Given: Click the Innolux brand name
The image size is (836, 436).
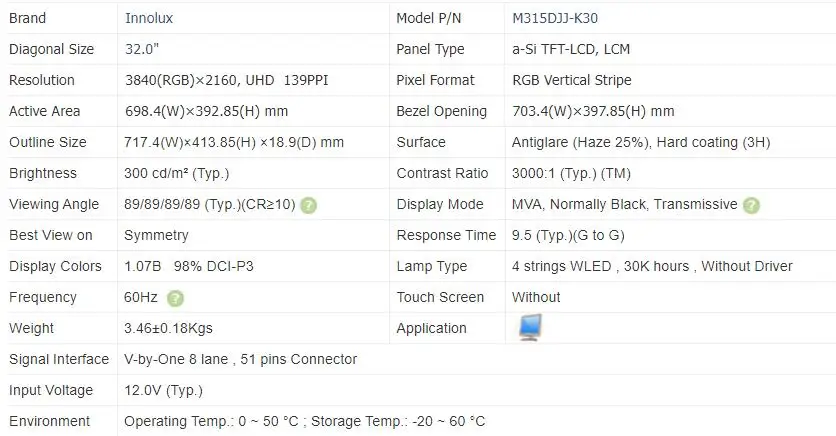Looking at the screenshot, I should tap(147, 18).
